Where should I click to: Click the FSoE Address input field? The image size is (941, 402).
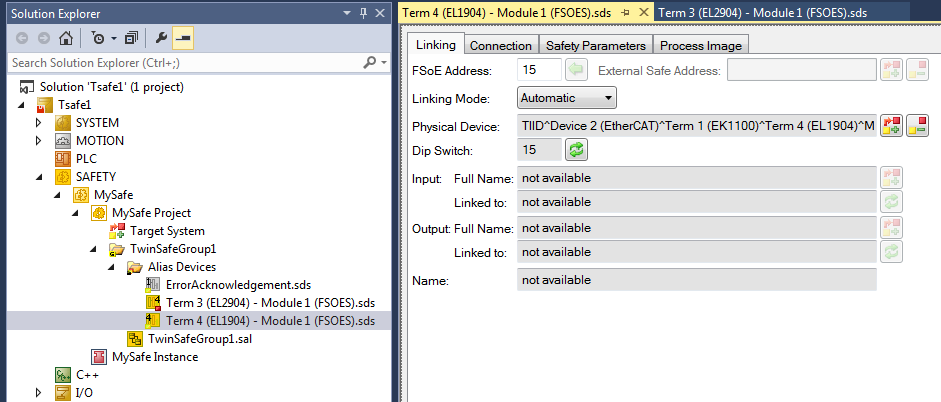point(538,70)
